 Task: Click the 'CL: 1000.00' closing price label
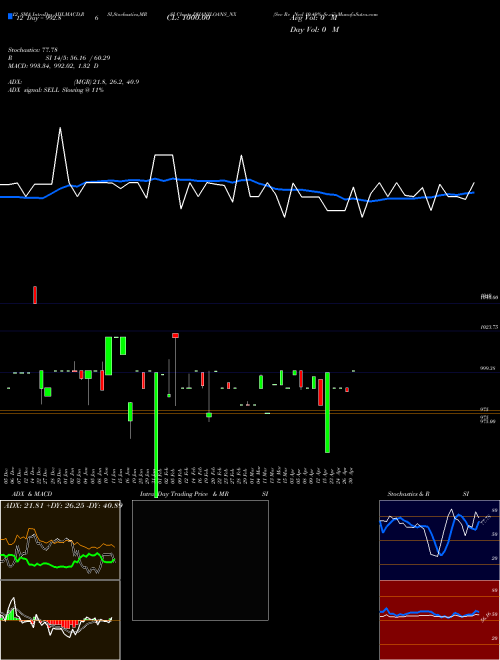coord(188,18)
